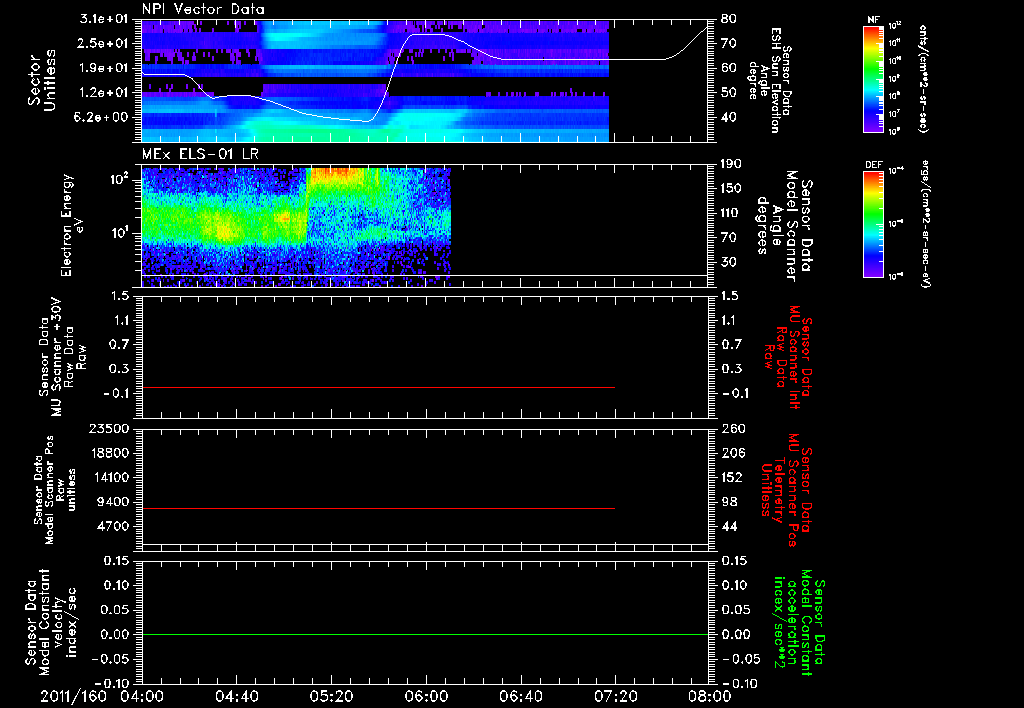Click the "DEF" color bar label
Image resolution: width=1024 pixels, height=708 pixels.
[874, 165]
